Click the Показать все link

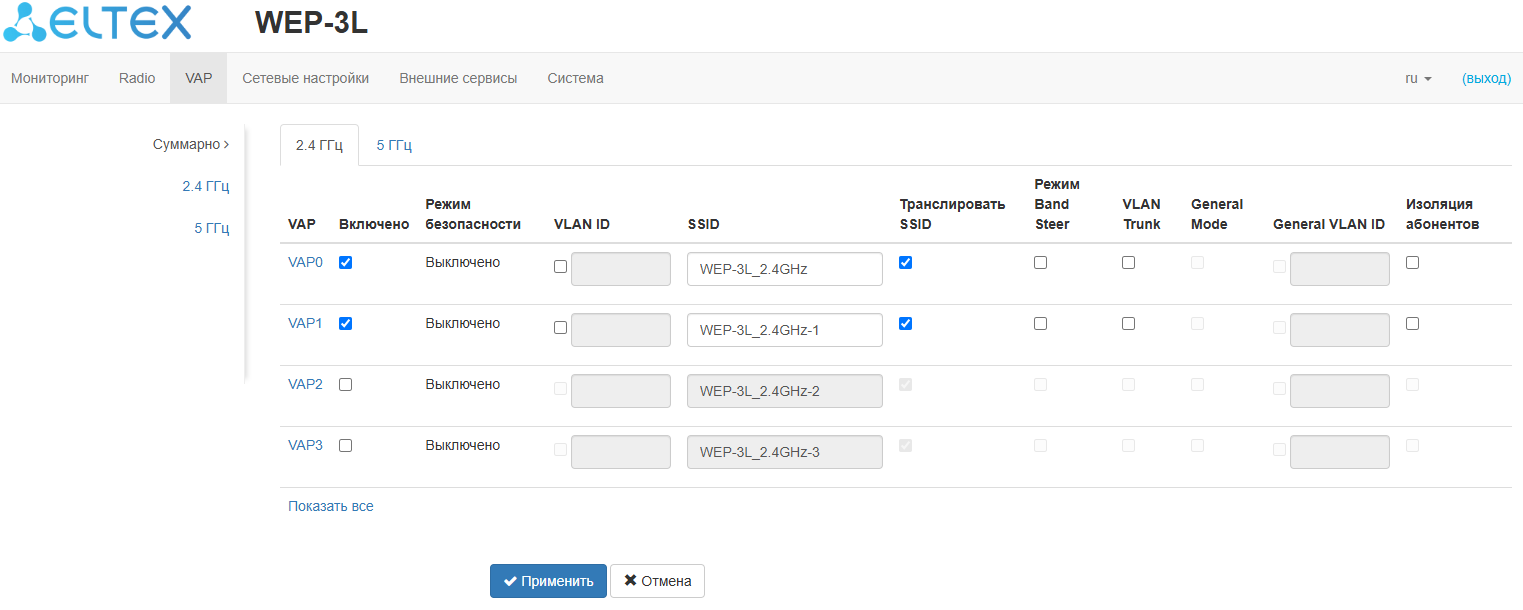coord(331,507)
